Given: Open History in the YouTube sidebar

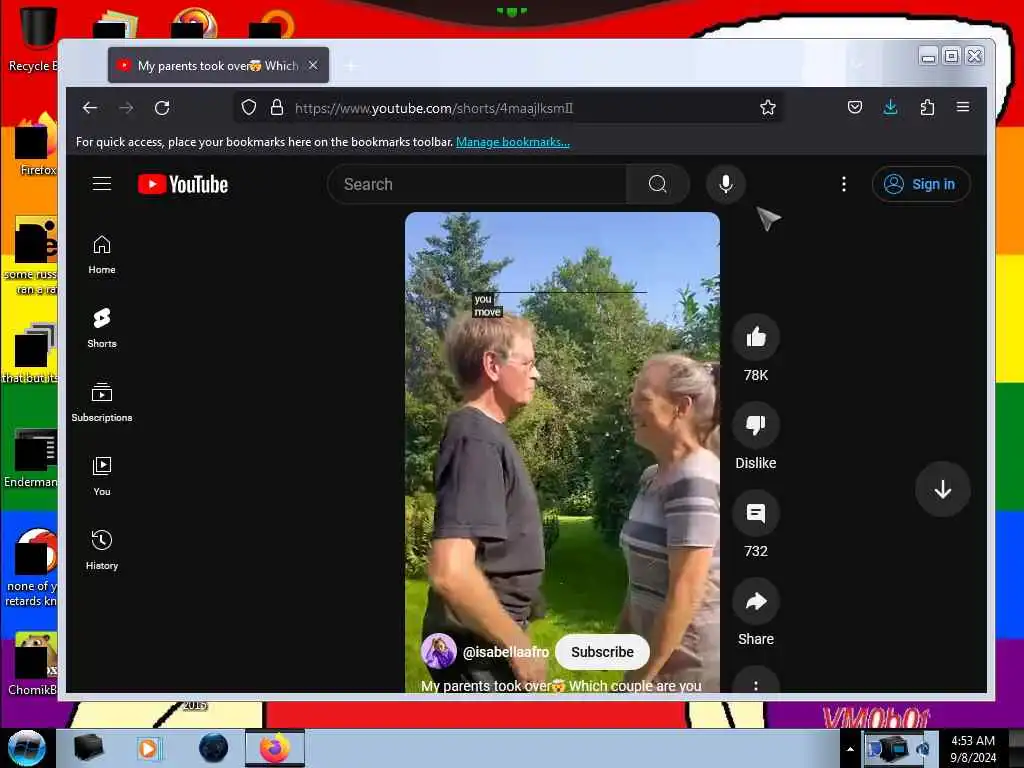Looking at the screenshot, I should click(x=102, y=551).
